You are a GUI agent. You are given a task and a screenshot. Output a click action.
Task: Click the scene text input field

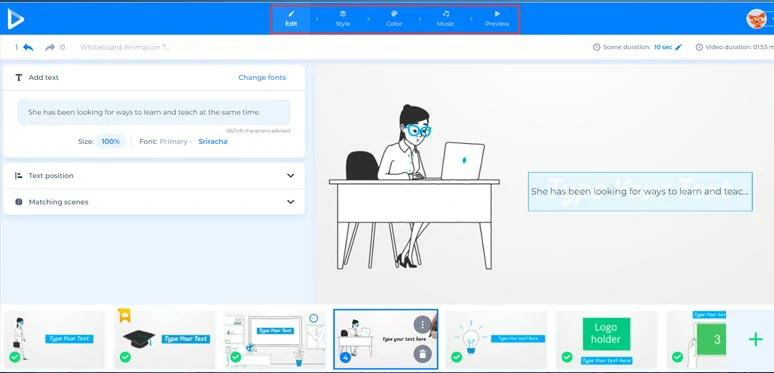154,112
